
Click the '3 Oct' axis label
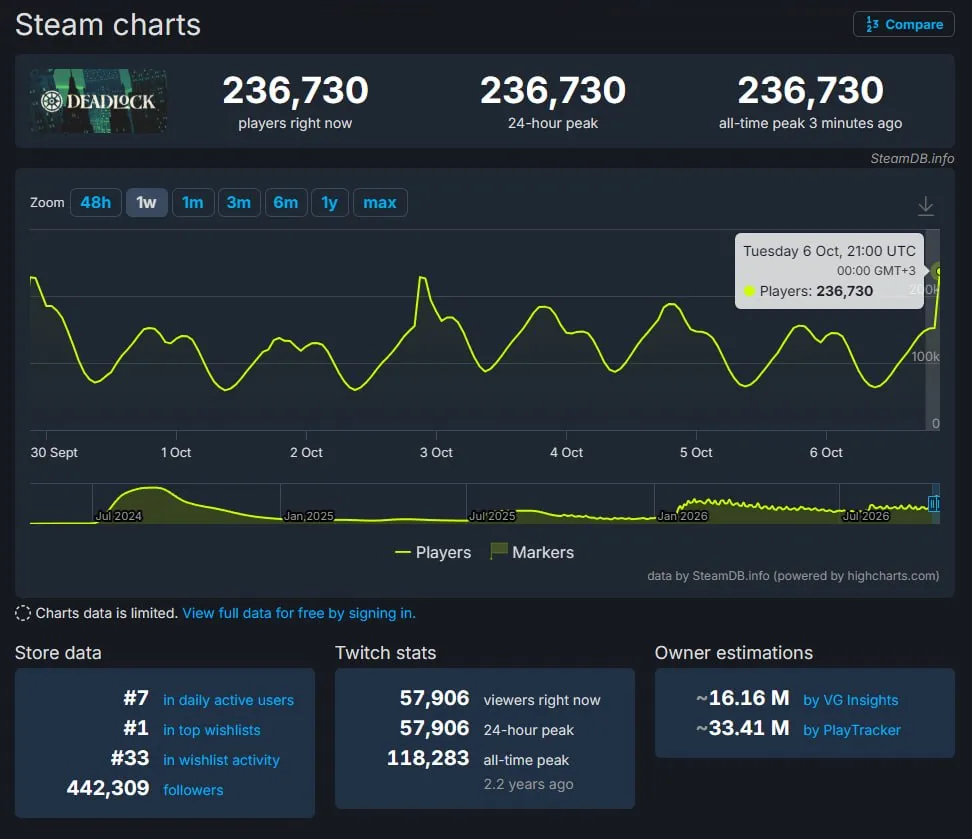[436, 453]
